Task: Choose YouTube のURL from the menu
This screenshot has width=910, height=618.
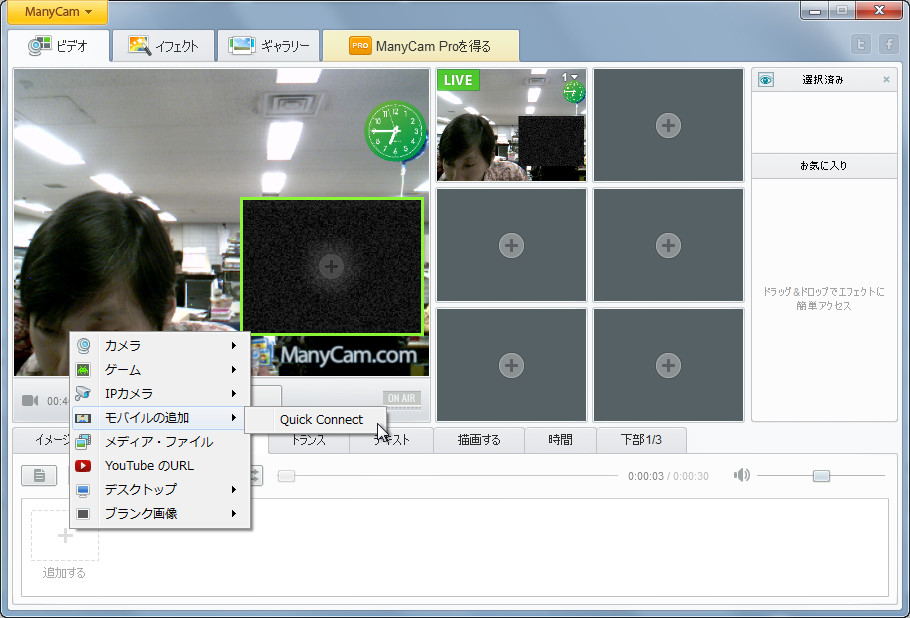Action: pos(160,465)
